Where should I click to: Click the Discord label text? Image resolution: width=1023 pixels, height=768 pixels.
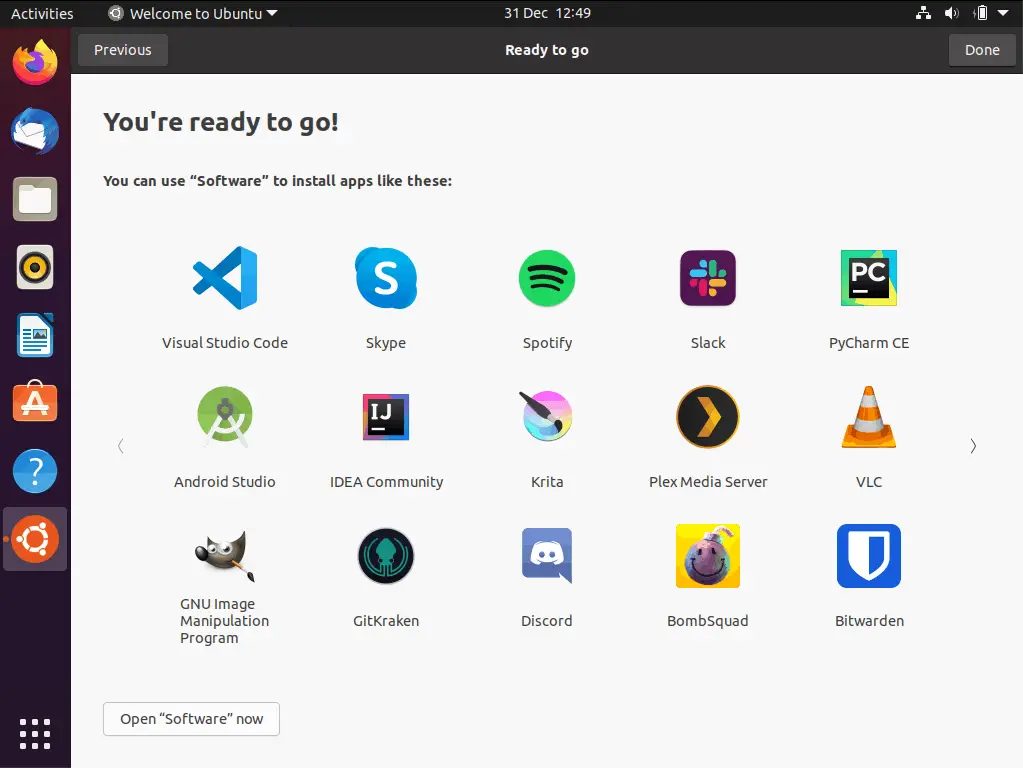click(547, 621)
